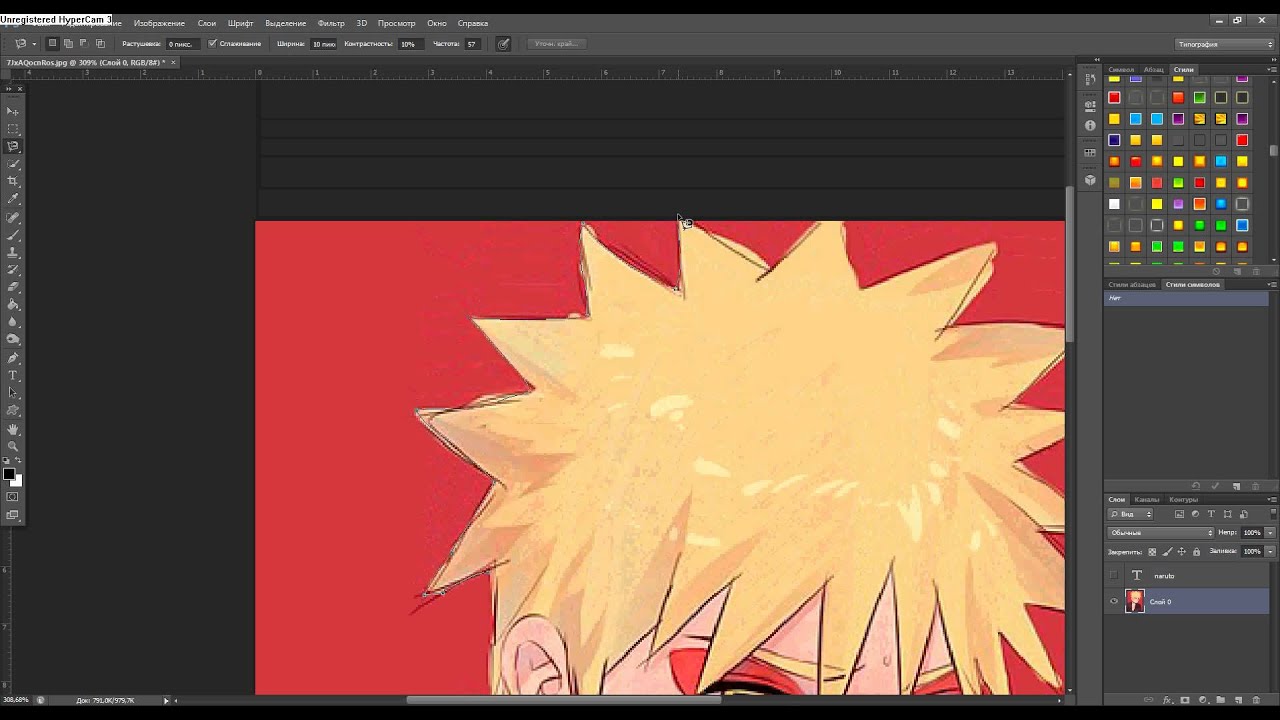
Task: Select the Eyedropper tool
Action: tap(13, 199)
